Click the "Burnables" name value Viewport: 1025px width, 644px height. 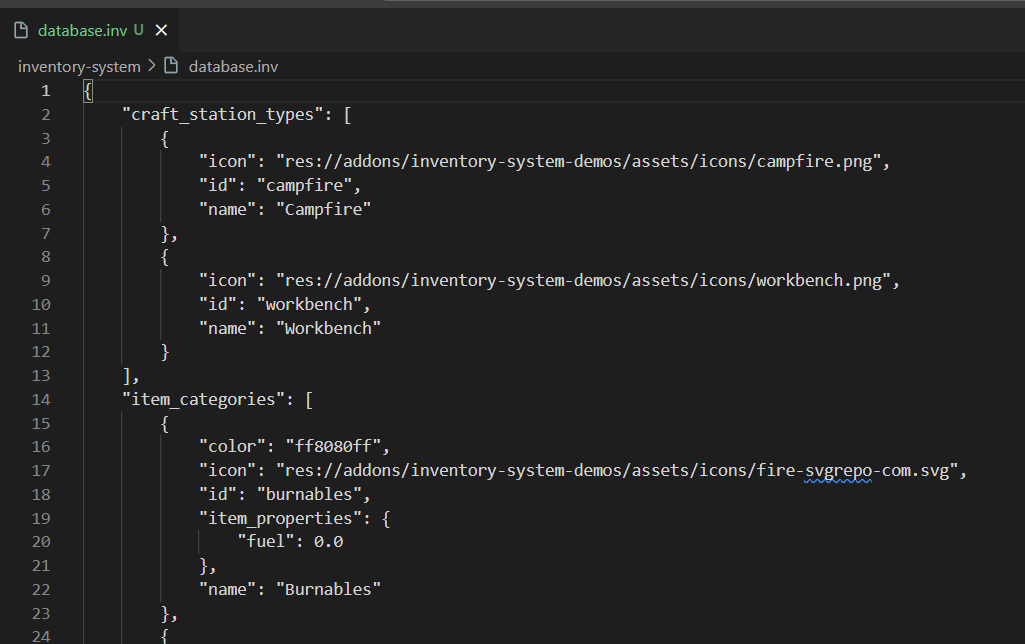[x=328, y=590]
